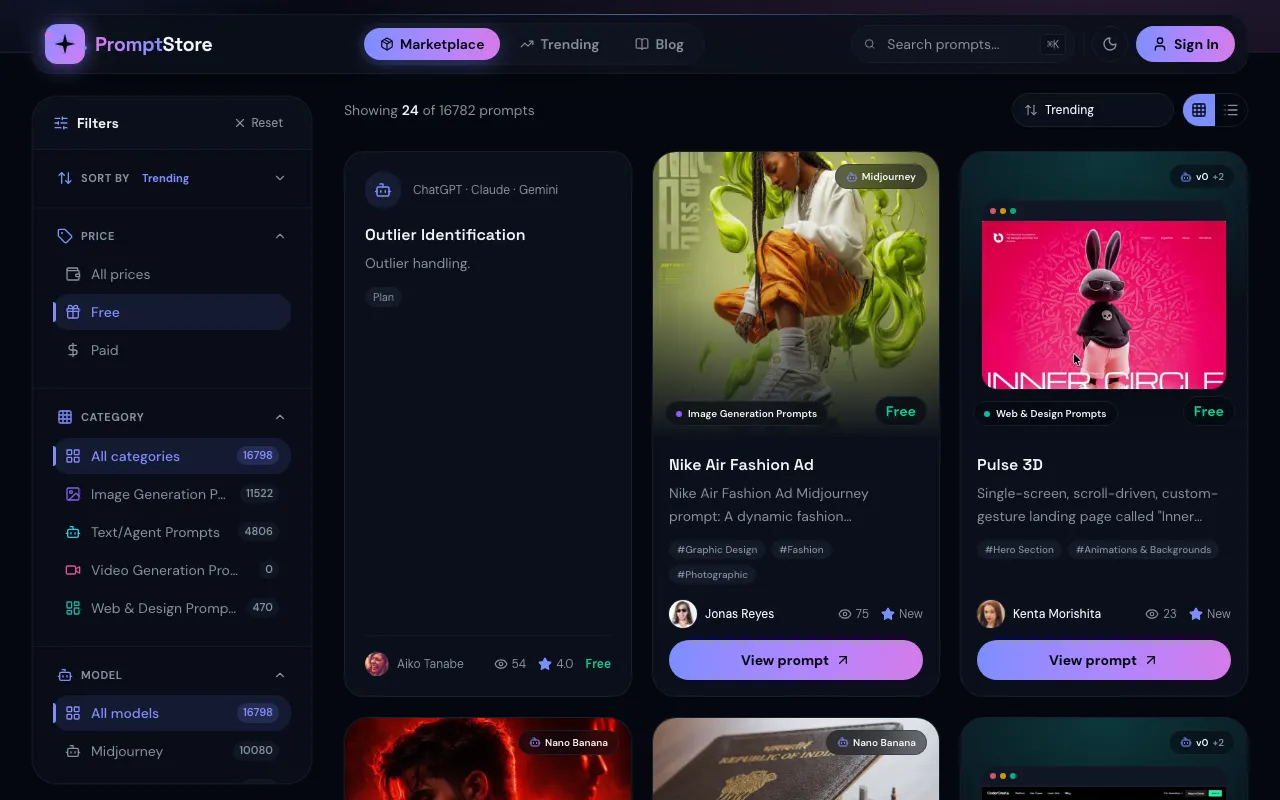The width and height of the screenshot is (1280, 800).
Task: Toggle dark mode moon icon
Action: click(1110, 44)
